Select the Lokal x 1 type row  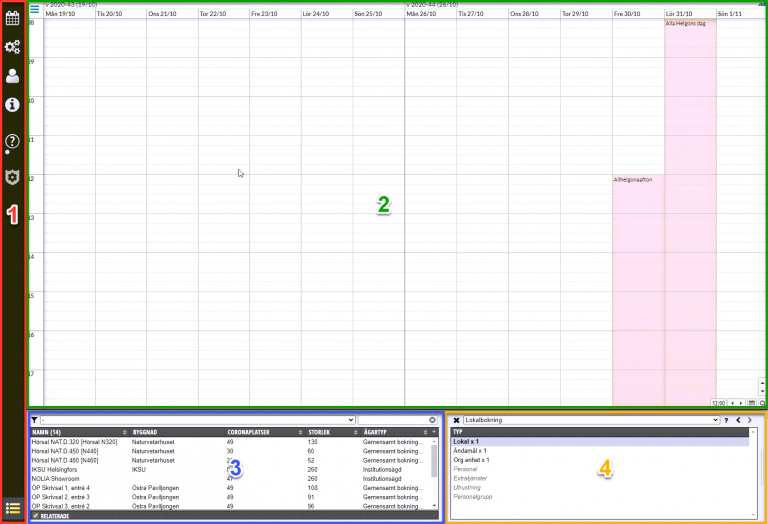click(600, 441)
